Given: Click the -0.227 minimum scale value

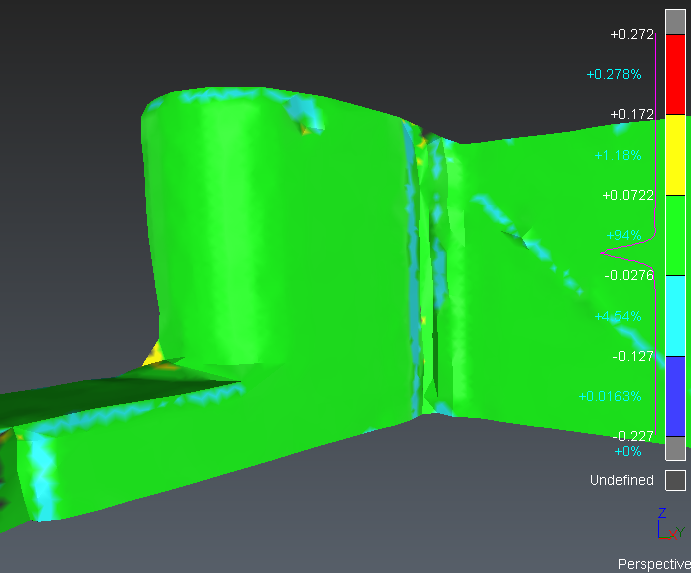Looking at the screenshot, I should tap(632, 435).
